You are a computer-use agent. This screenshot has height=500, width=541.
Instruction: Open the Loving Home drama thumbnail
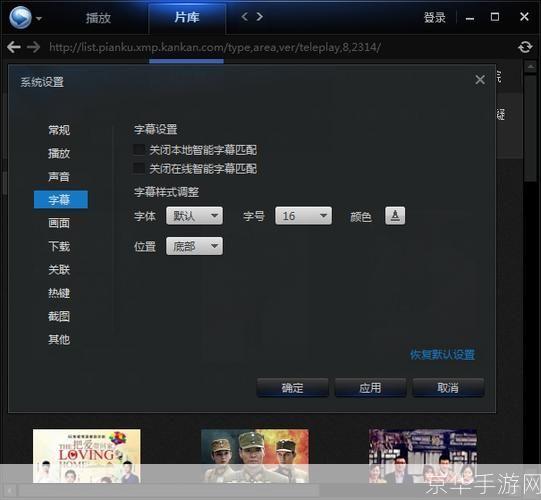pos(87,455)
